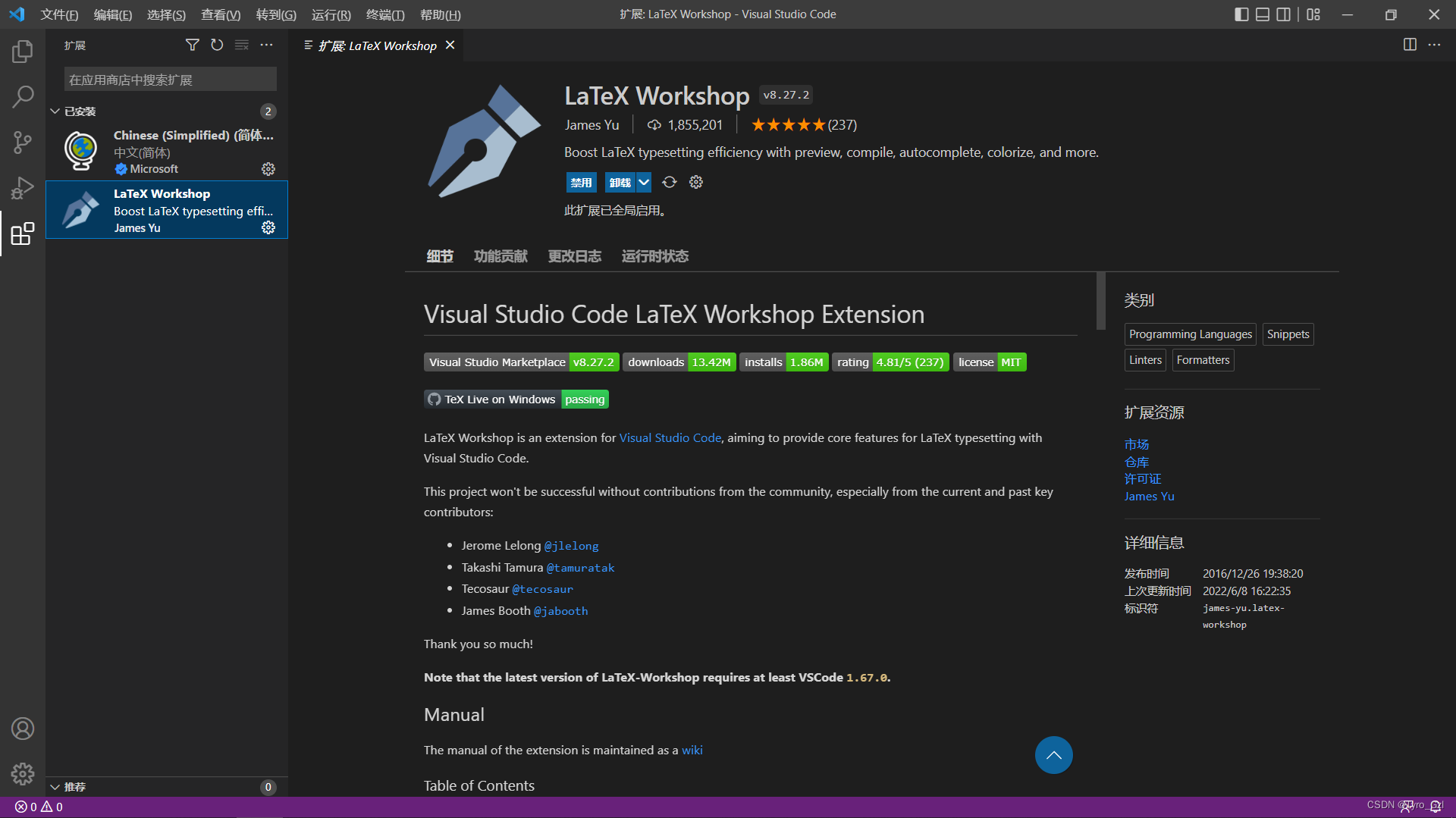1456x818 pixels.
Task: Open the Help menu
Action: click(x=440, y=14)
